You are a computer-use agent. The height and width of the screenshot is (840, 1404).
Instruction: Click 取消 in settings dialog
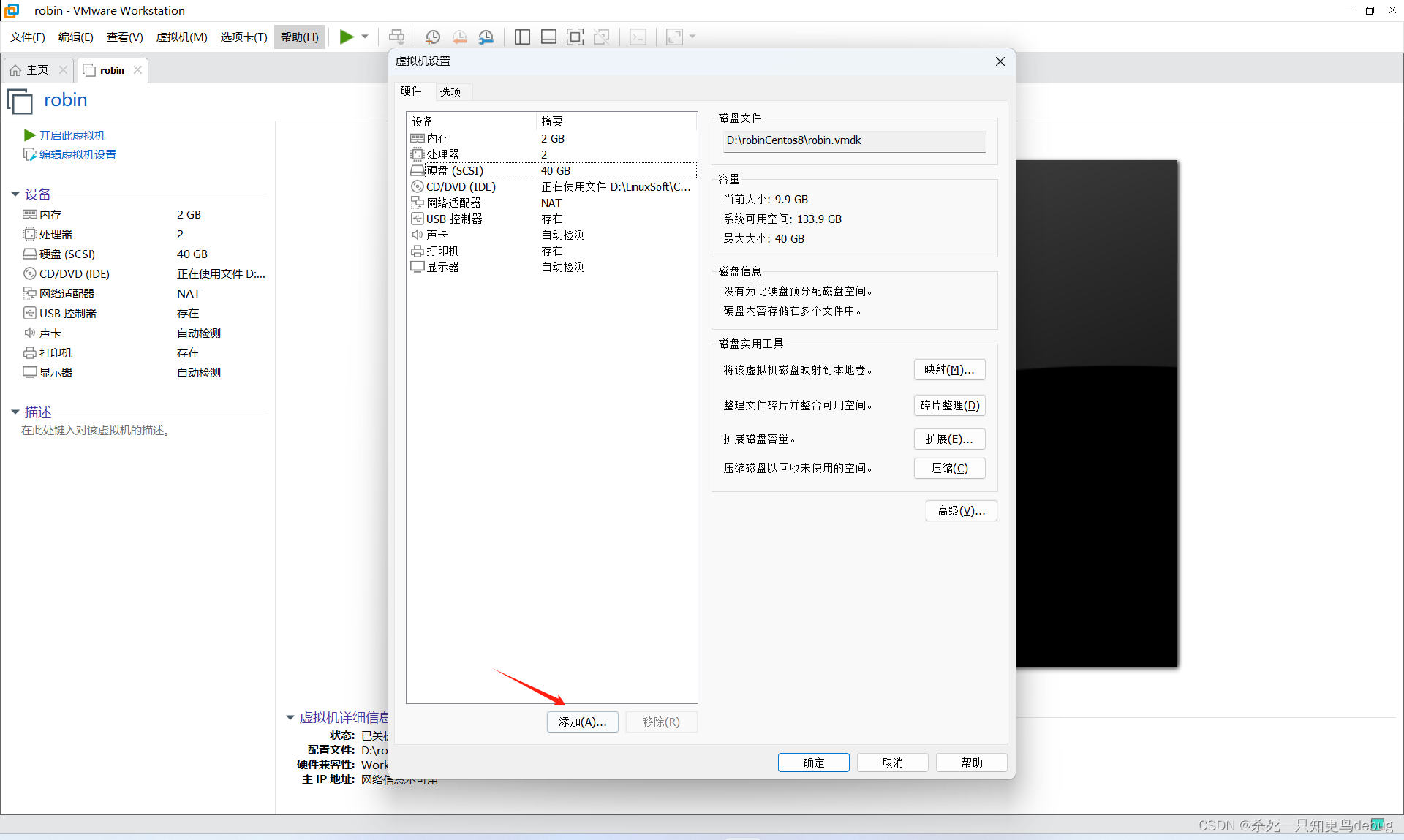(892, 763)
